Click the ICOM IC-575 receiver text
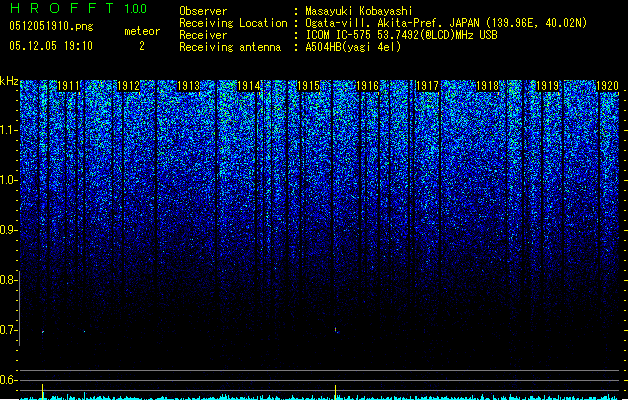Viewport: 629px width, 400px height. pos(402,35)
